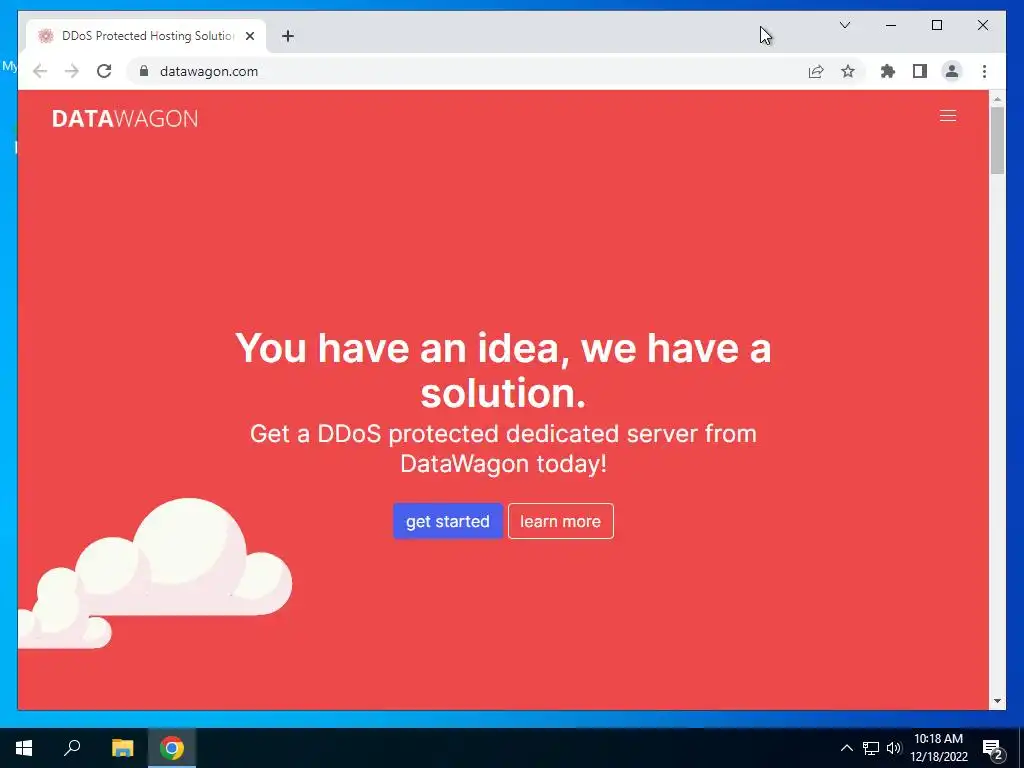Maximize the Chrome window
The height and width of the screenshot is (768, 1024).
pos(936,25)
